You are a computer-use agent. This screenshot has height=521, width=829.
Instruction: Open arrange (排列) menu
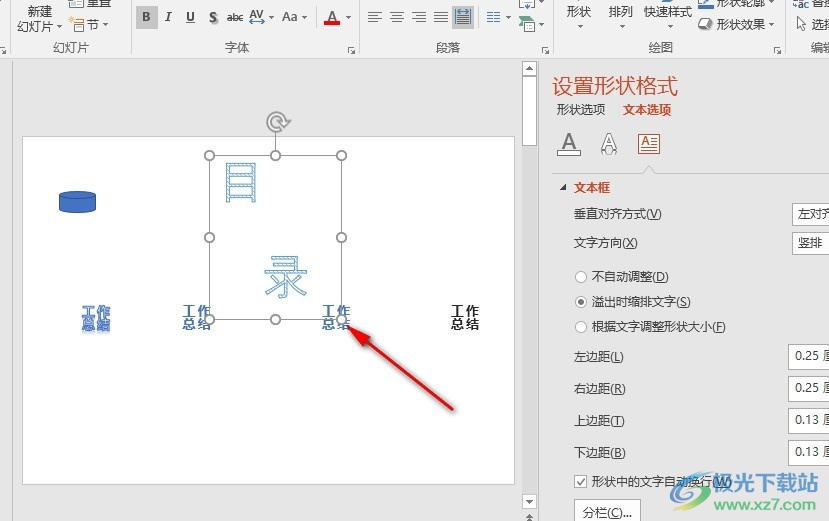point(621,17)
